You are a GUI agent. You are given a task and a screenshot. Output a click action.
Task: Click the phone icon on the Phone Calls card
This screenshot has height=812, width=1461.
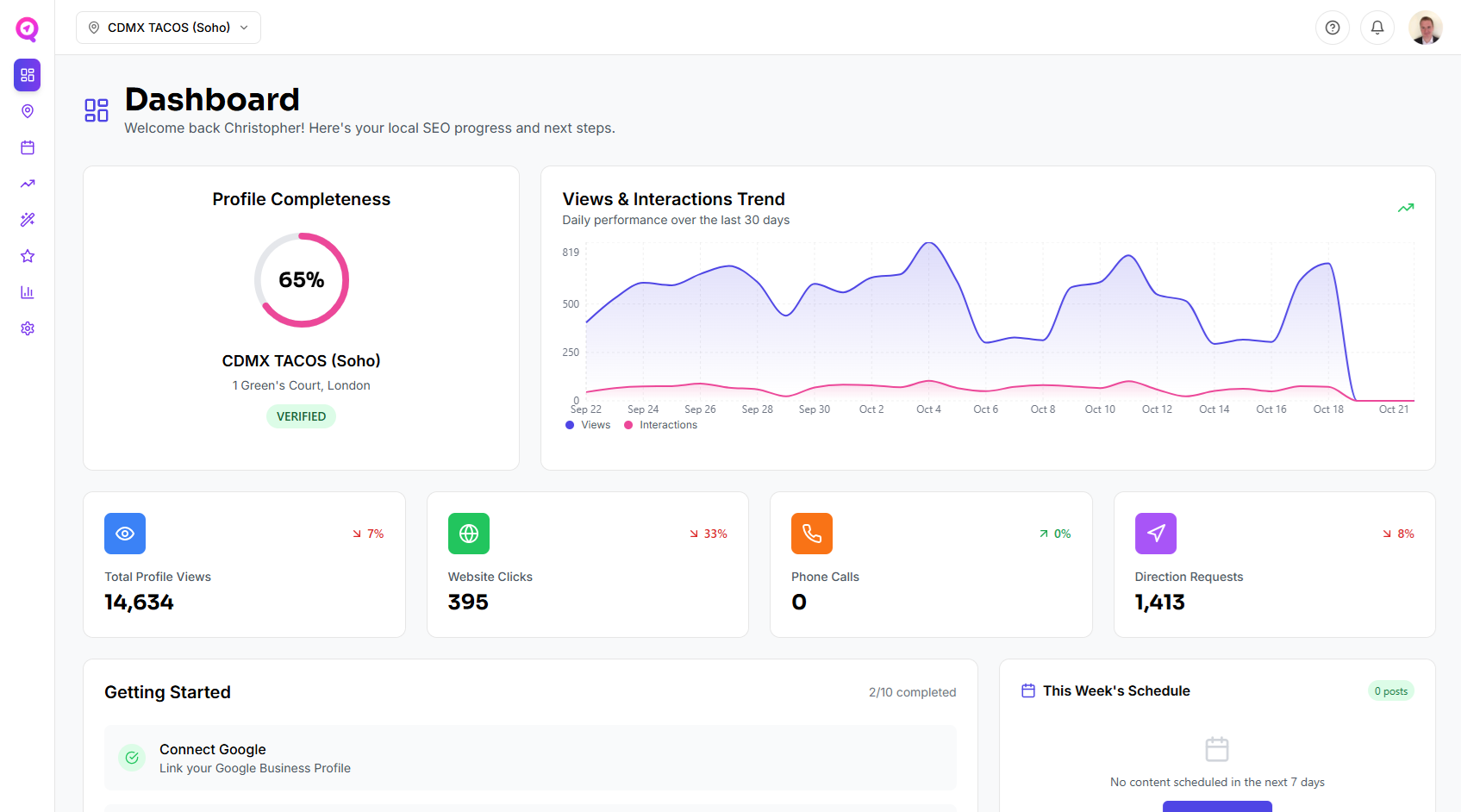811,534
